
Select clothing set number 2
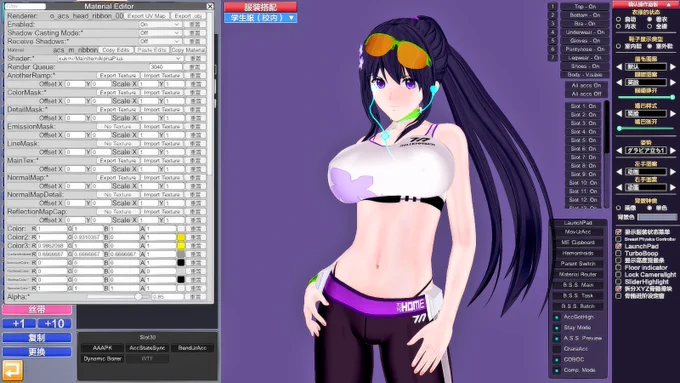[552, 15]
